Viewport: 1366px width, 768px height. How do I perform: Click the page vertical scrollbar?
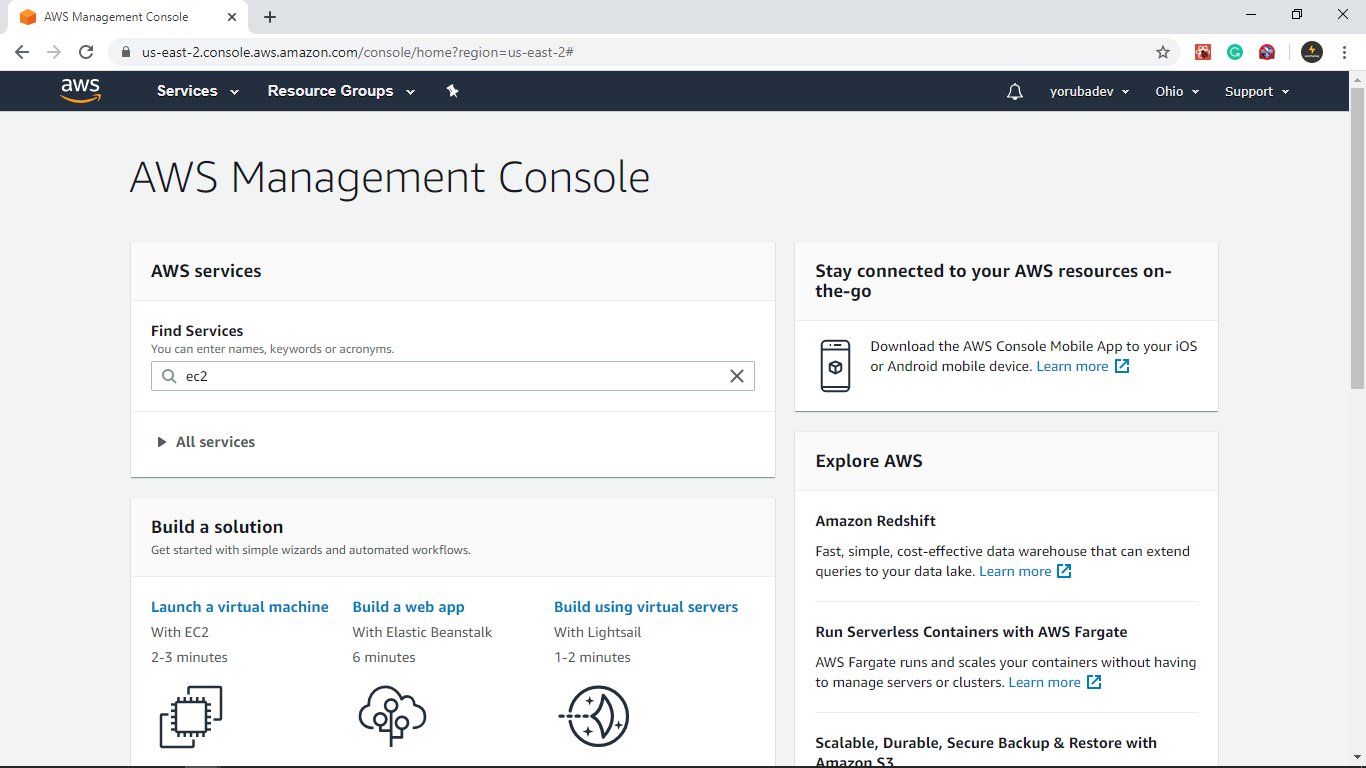(x=1357, y=238)
